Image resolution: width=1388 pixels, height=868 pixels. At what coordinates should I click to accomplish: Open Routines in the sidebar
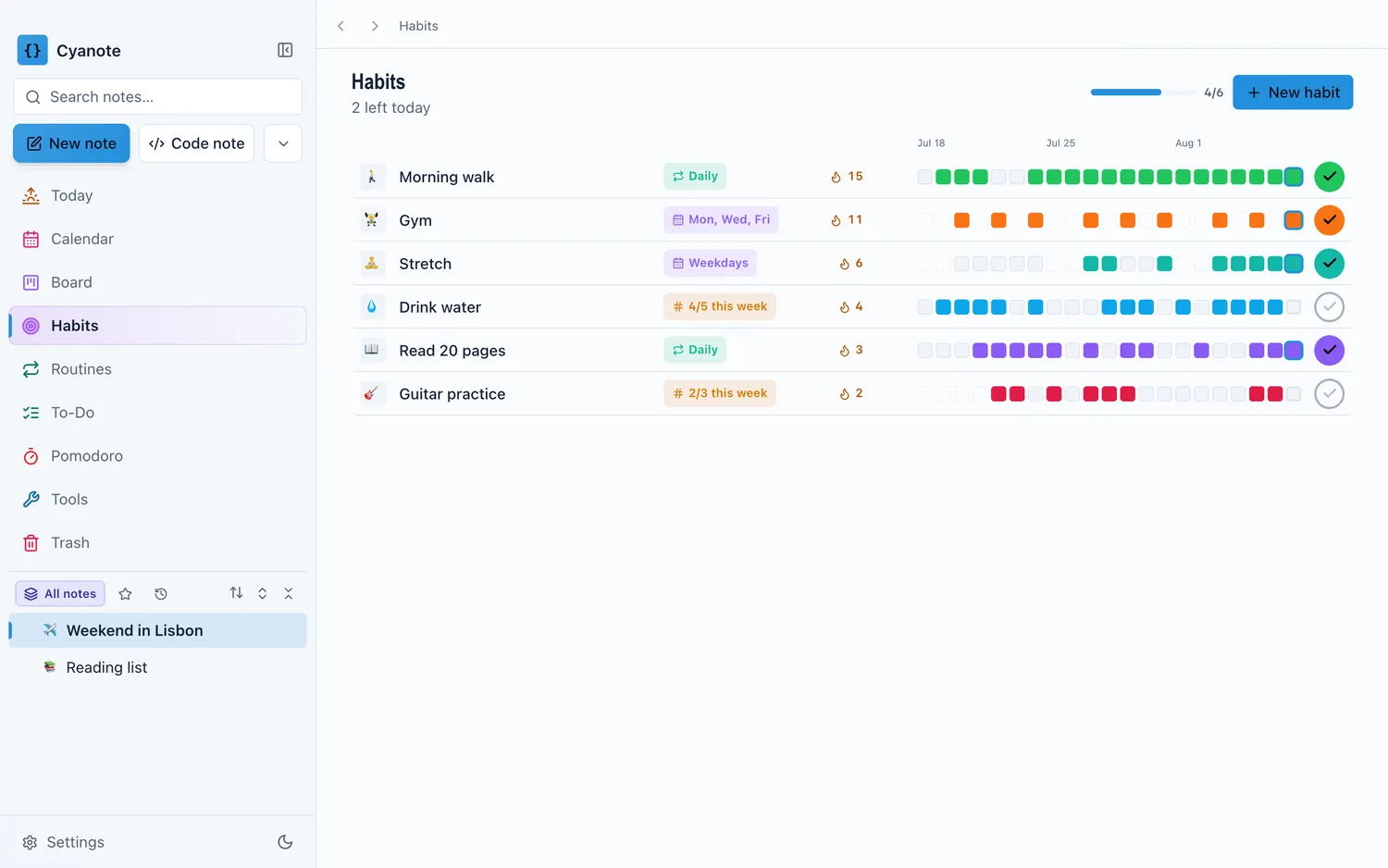157,369
